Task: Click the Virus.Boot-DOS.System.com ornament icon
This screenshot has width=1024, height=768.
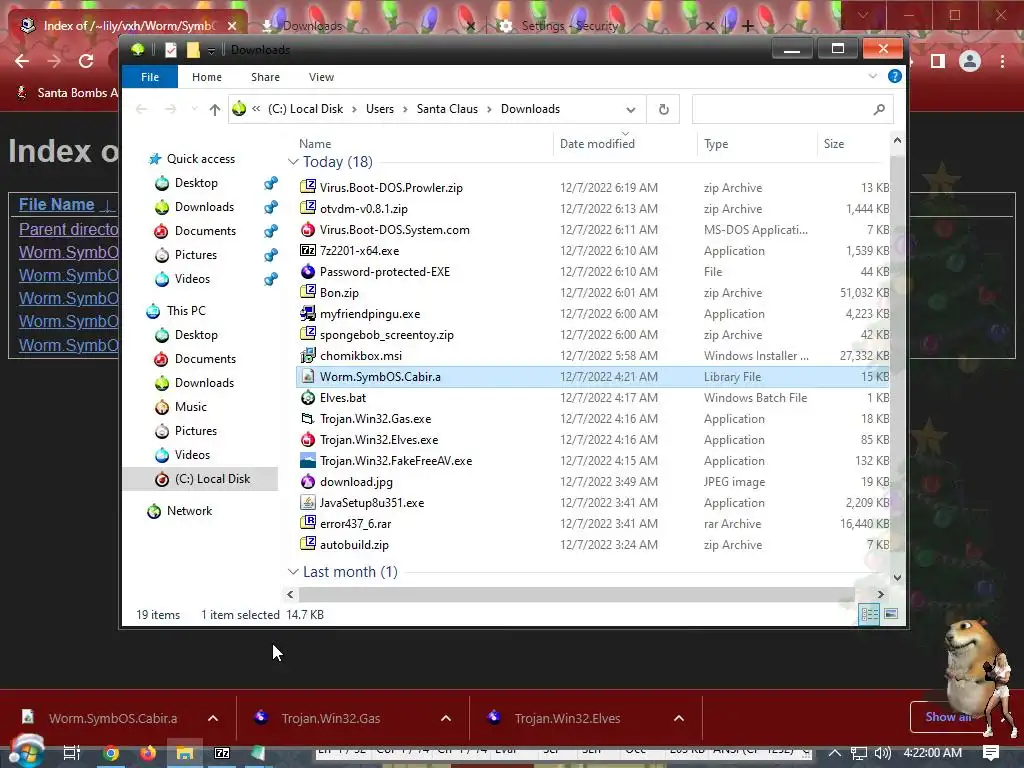Action: pos(308,229)
